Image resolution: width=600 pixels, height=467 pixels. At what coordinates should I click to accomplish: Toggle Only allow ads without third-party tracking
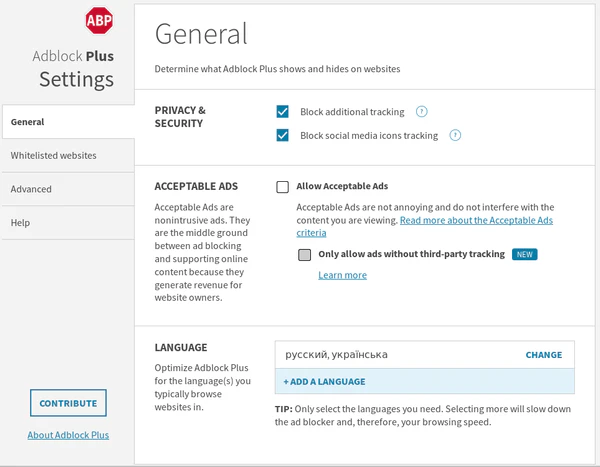305,254
